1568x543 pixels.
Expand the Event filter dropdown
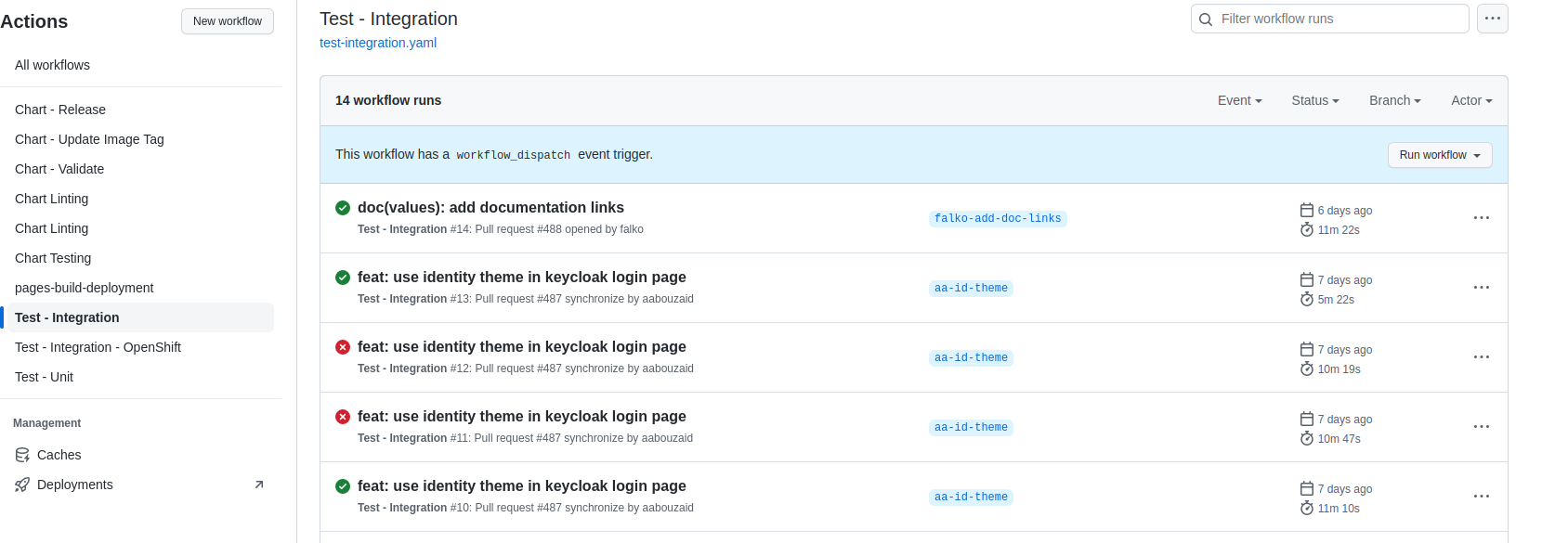[x=1240, y=100]
